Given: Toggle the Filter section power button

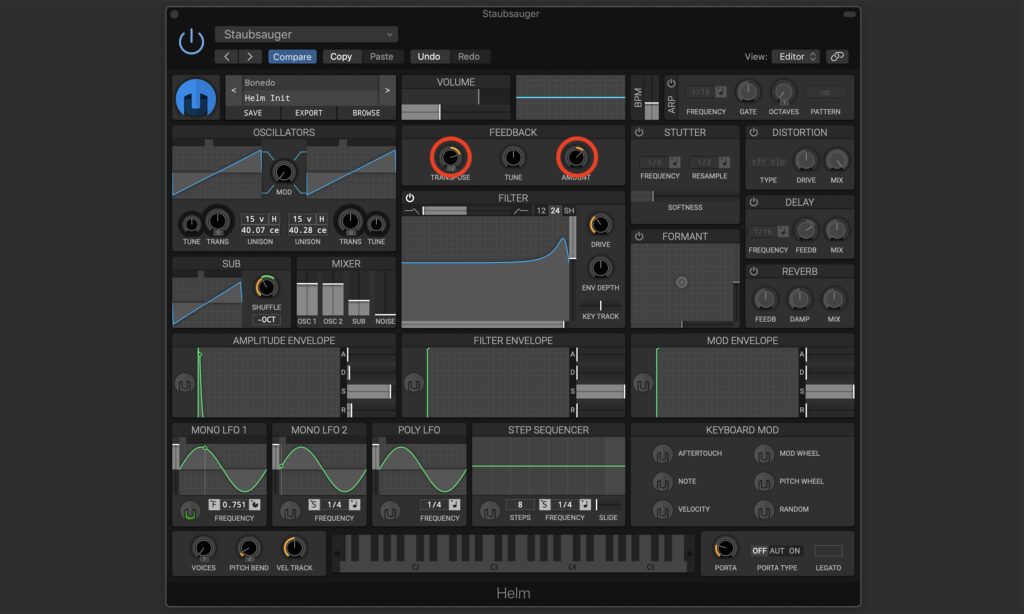Looking at the screenshot, I should coord(410,198).
